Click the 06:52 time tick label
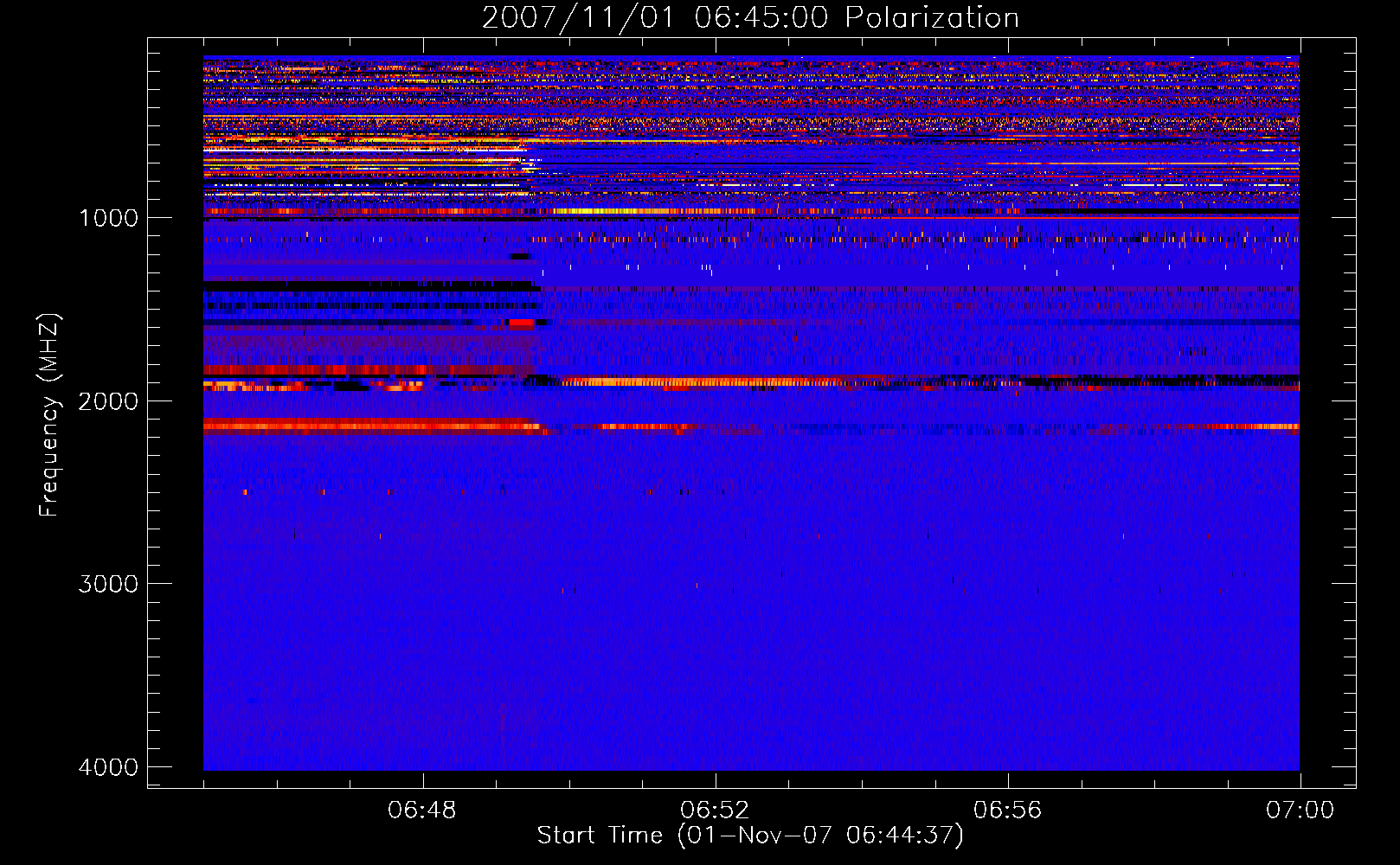The image size is (1400, 865). [x=715, y=811]
